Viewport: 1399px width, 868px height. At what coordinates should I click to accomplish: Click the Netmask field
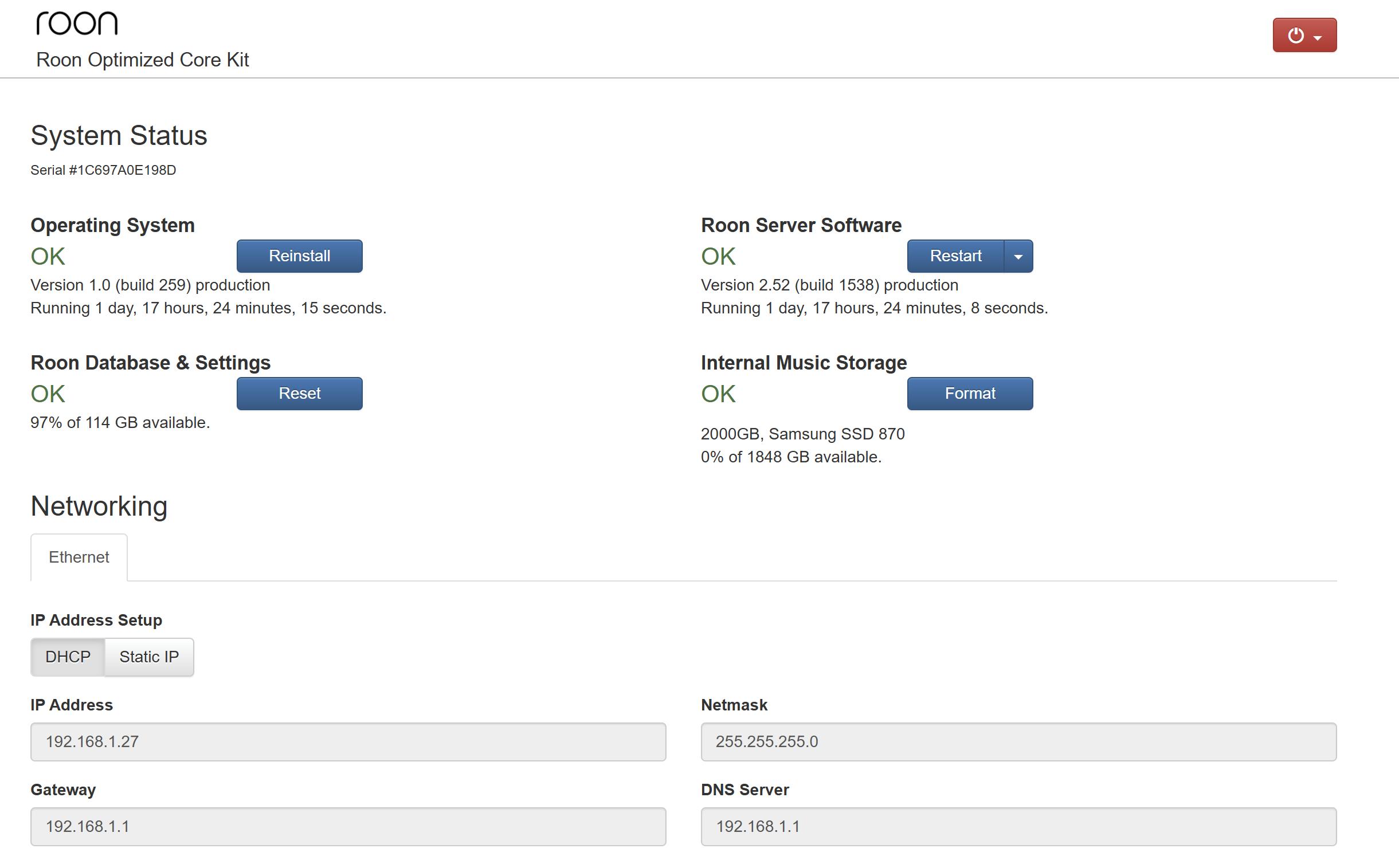coord(1018,742)
